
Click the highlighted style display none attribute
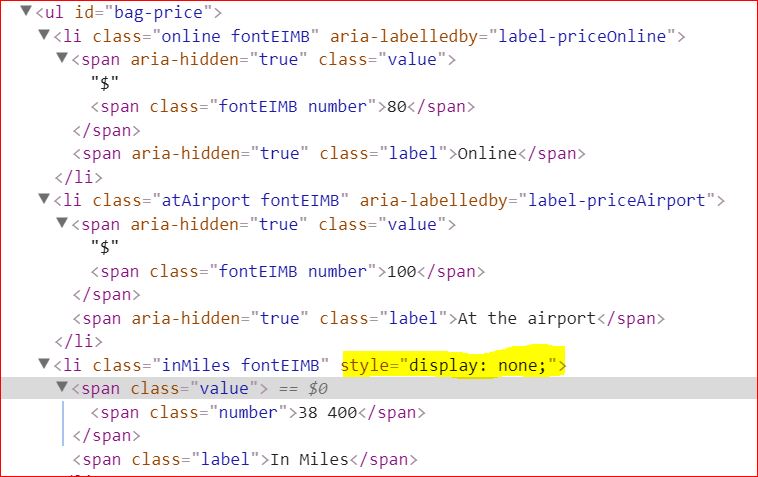pyautogui.click(x=453, y=365)
